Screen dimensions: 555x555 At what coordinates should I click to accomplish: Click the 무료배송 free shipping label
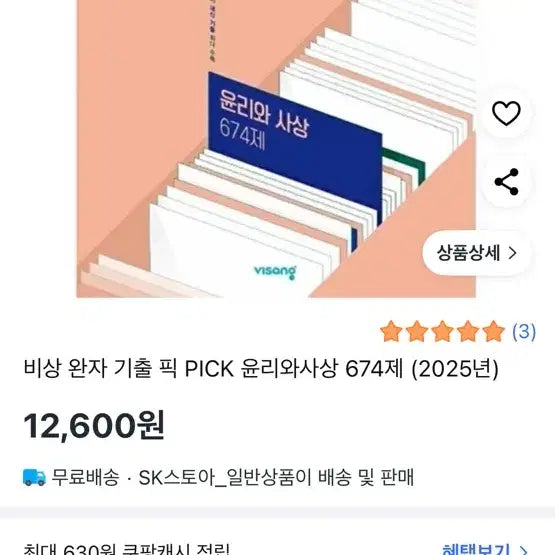tap(85, 477)
